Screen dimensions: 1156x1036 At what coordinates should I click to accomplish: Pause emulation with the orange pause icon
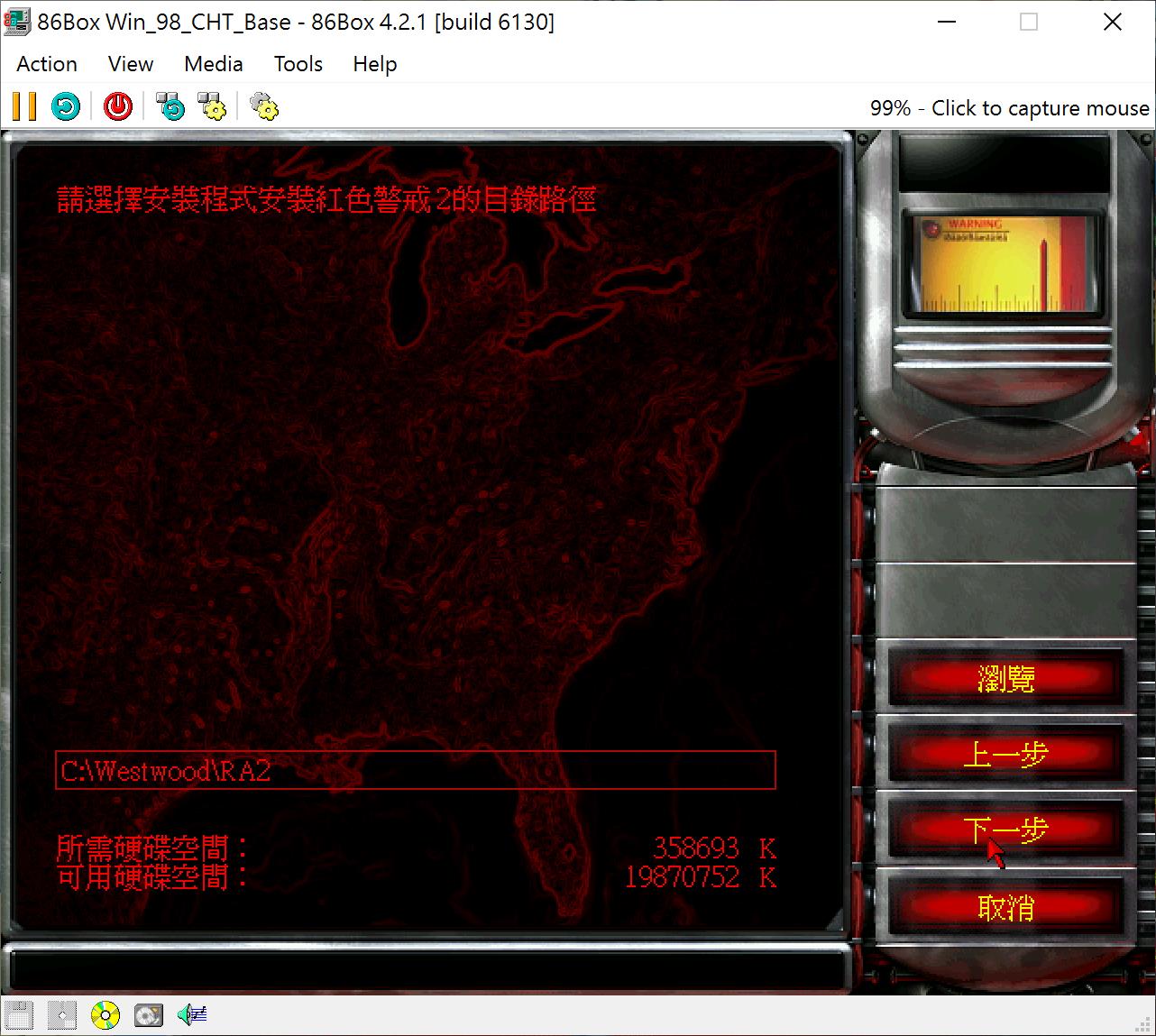[24, 106]
